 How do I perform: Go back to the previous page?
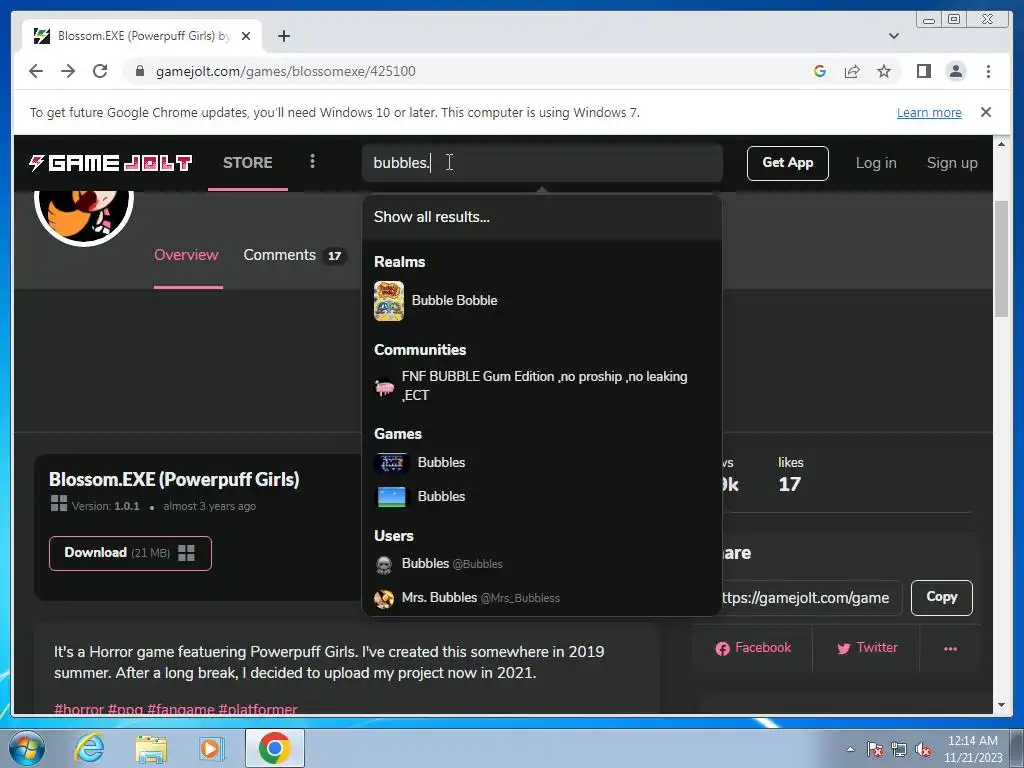pos(36,71)
